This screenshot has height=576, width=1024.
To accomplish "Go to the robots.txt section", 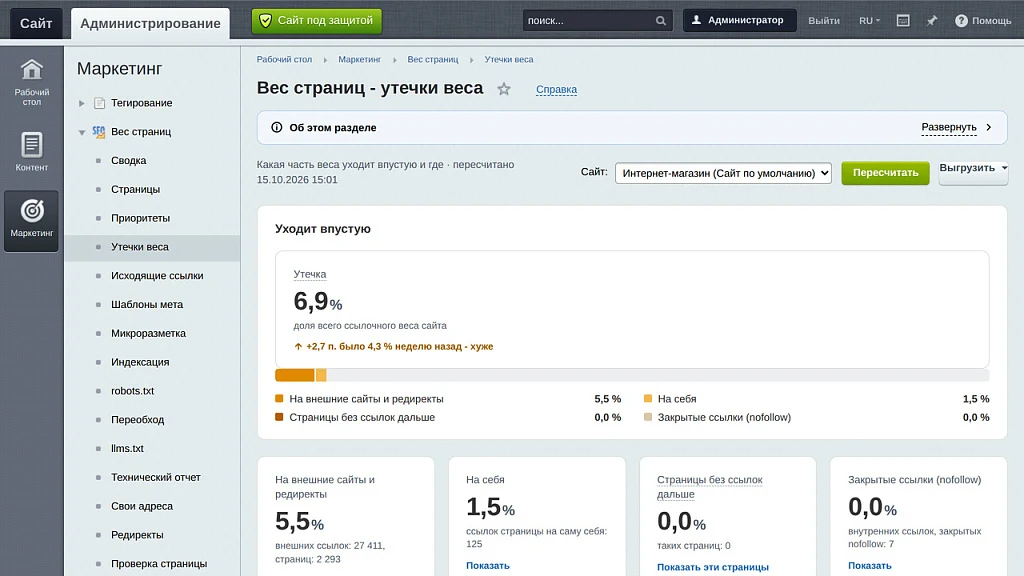I will click(133, 391).
